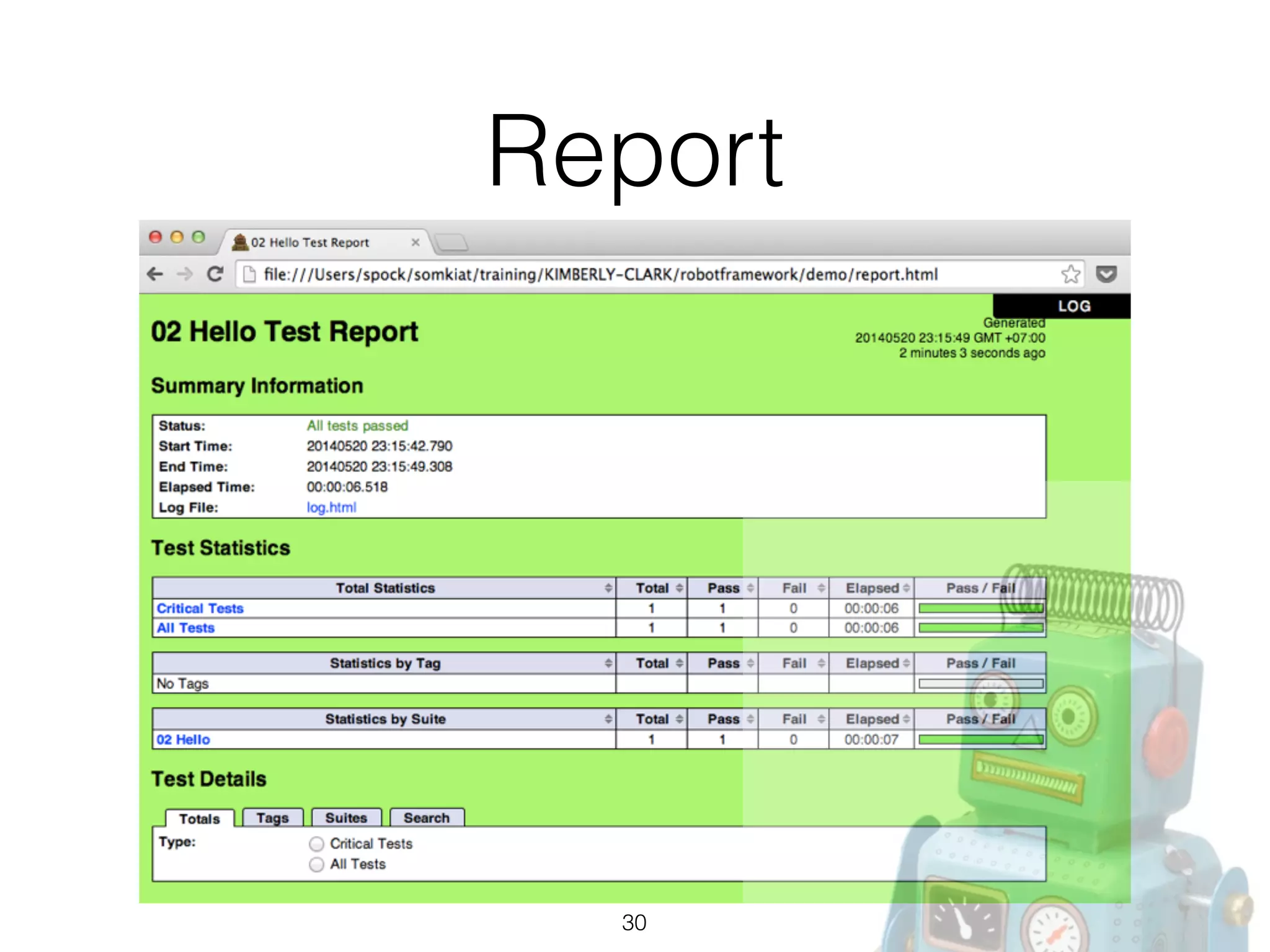Open a new browser tab
Viewport: 1270px width, 952px height.
451,242
